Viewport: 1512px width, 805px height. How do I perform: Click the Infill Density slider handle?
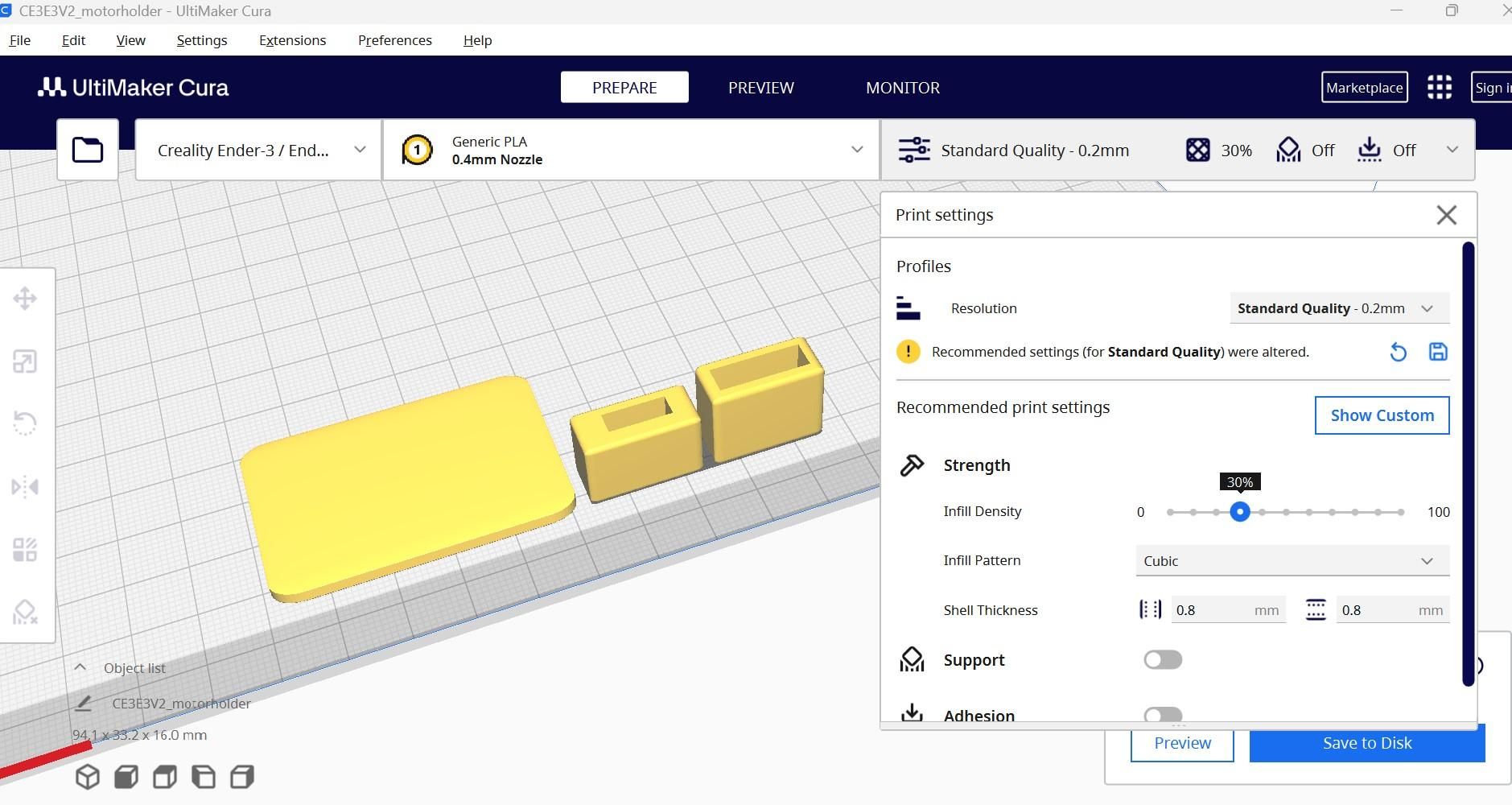1240,511
